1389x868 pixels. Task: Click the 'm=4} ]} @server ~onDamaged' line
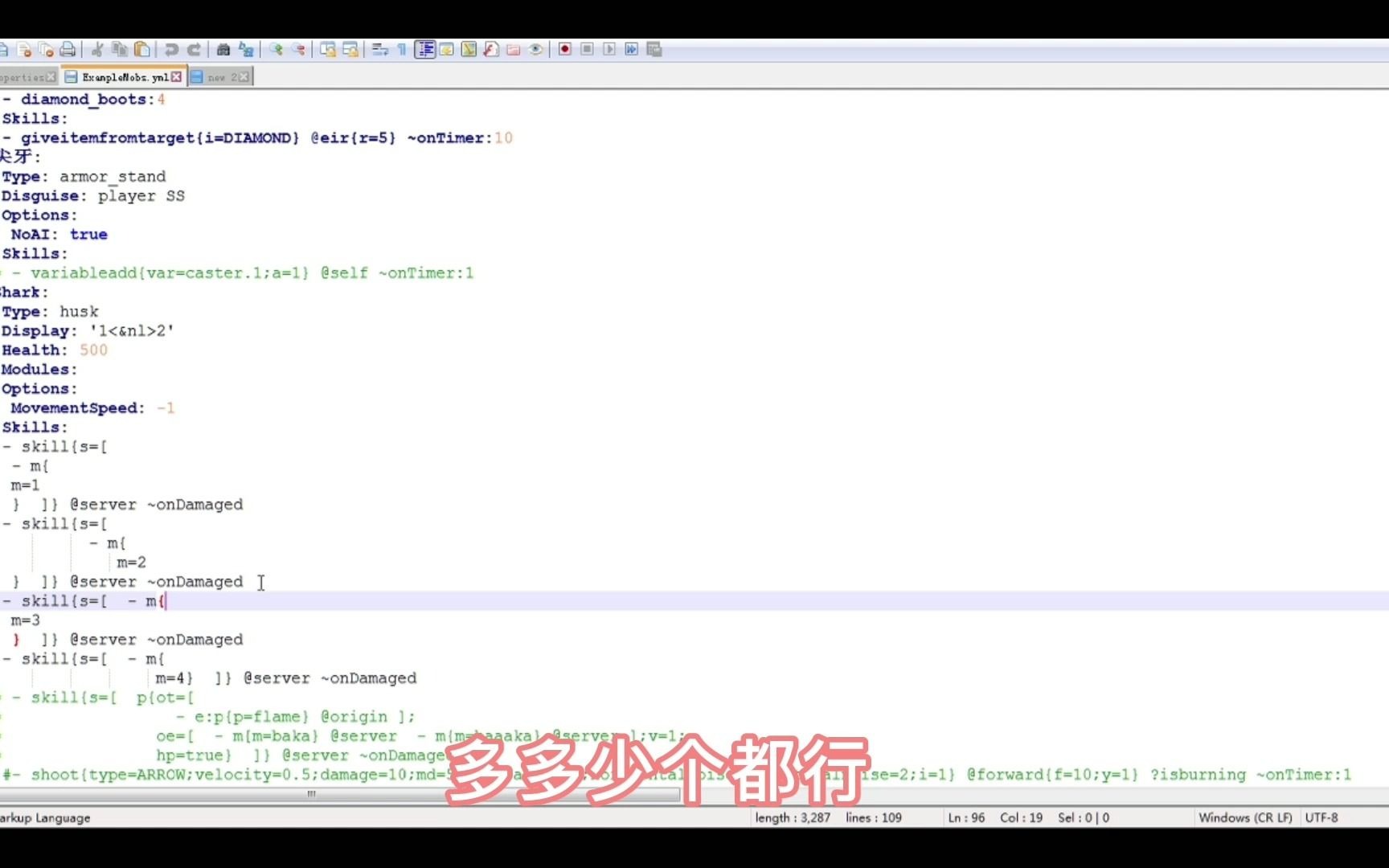coord(286,678)
